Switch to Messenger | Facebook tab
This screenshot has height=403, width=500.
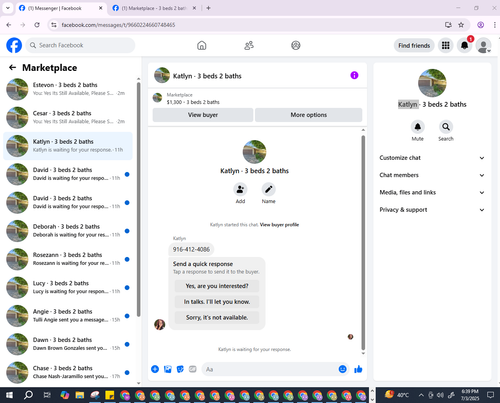pyautogui.click(x=61, y=8)
